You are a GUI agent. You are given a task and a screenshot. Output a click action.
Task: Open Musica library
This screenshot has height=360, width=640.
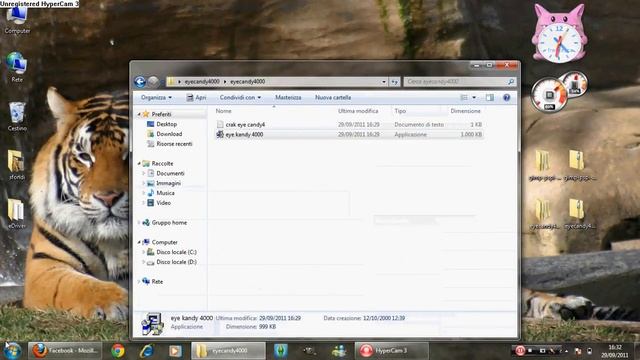coord(165,193)
